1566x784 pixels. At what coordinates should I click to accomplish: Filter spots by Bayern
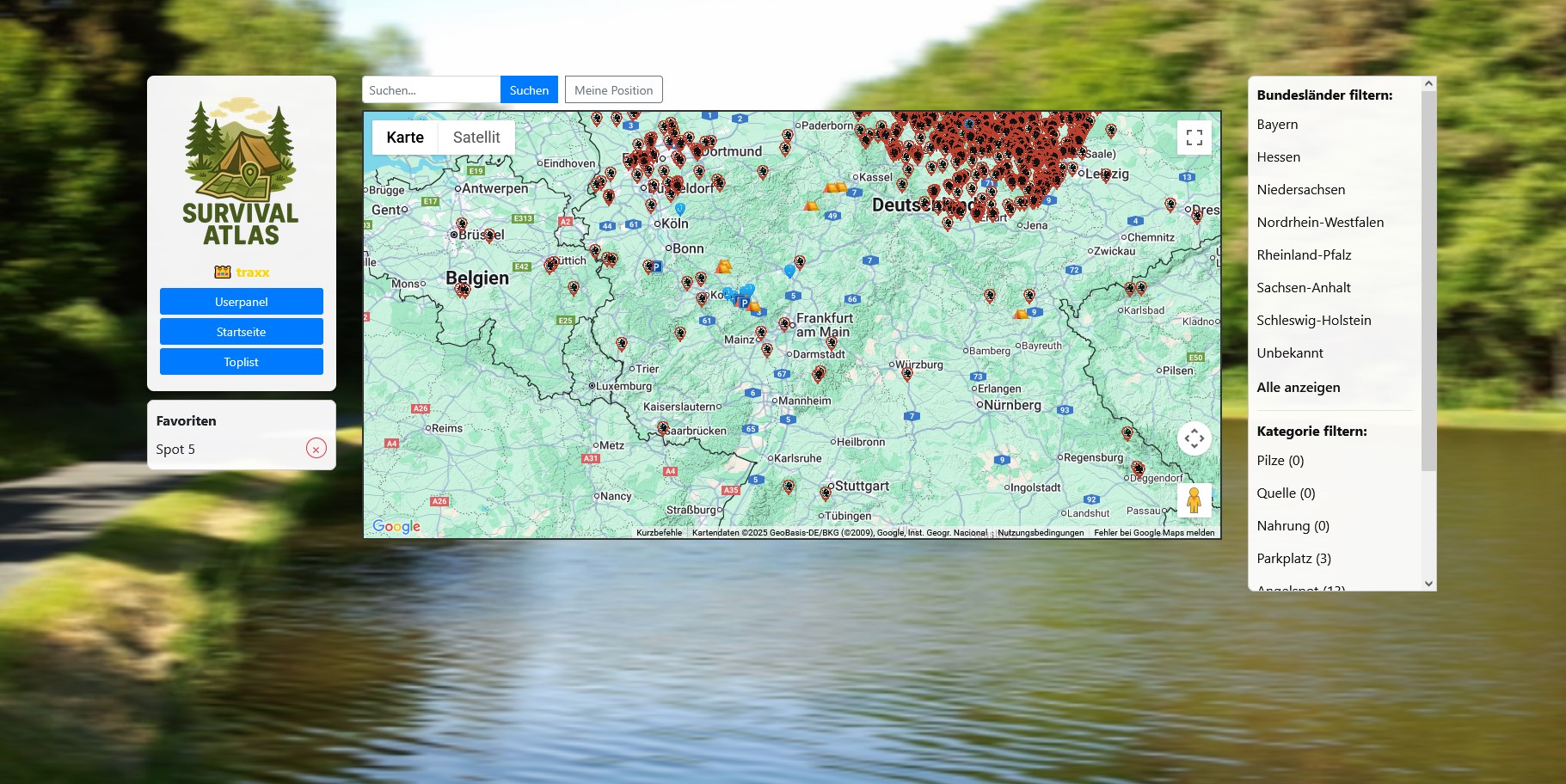click(1277, 125)
